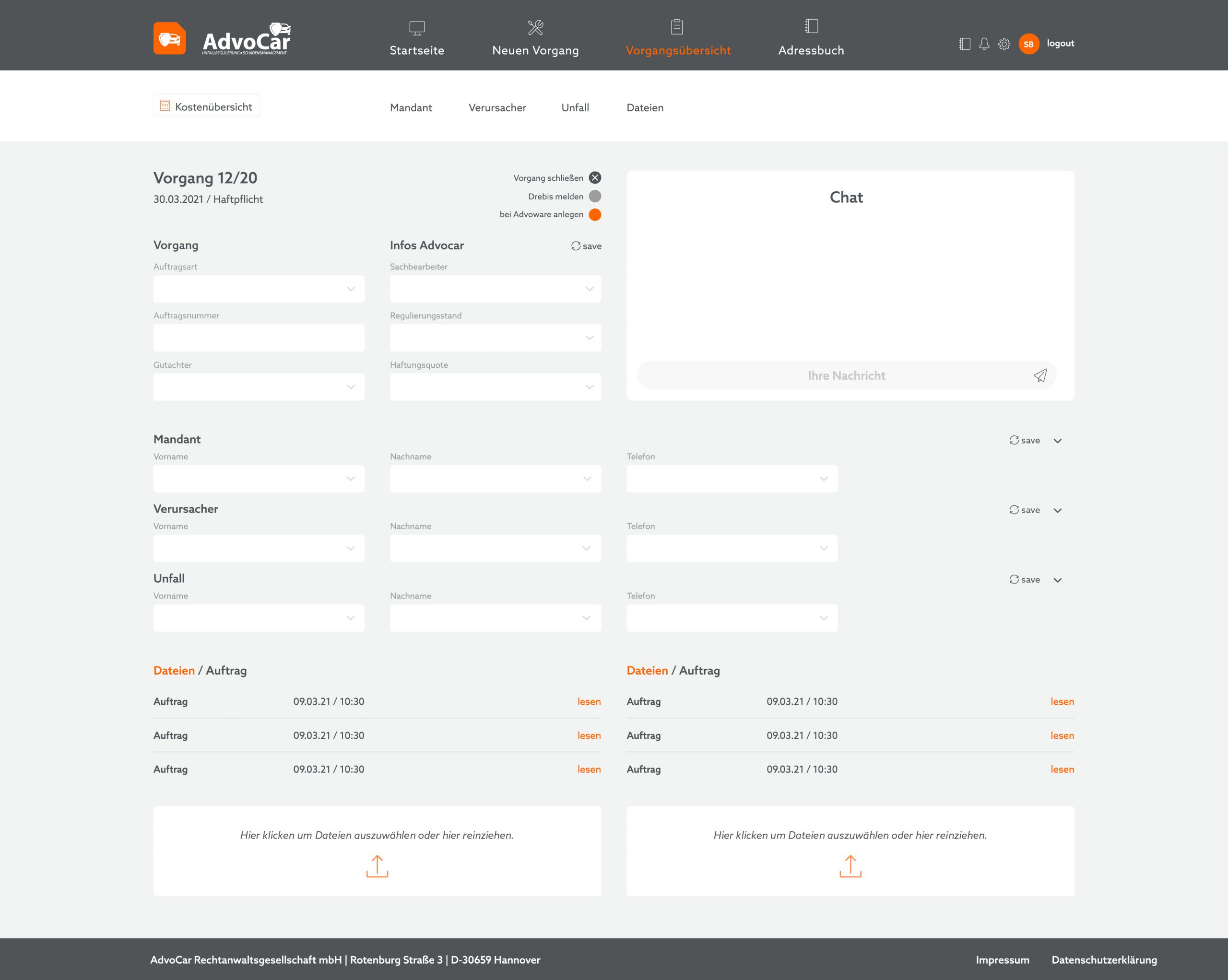This screenshot has width=1228, height=980.
Task: Open the Auftragsart dropdown
Action: (x=259, y=289)
